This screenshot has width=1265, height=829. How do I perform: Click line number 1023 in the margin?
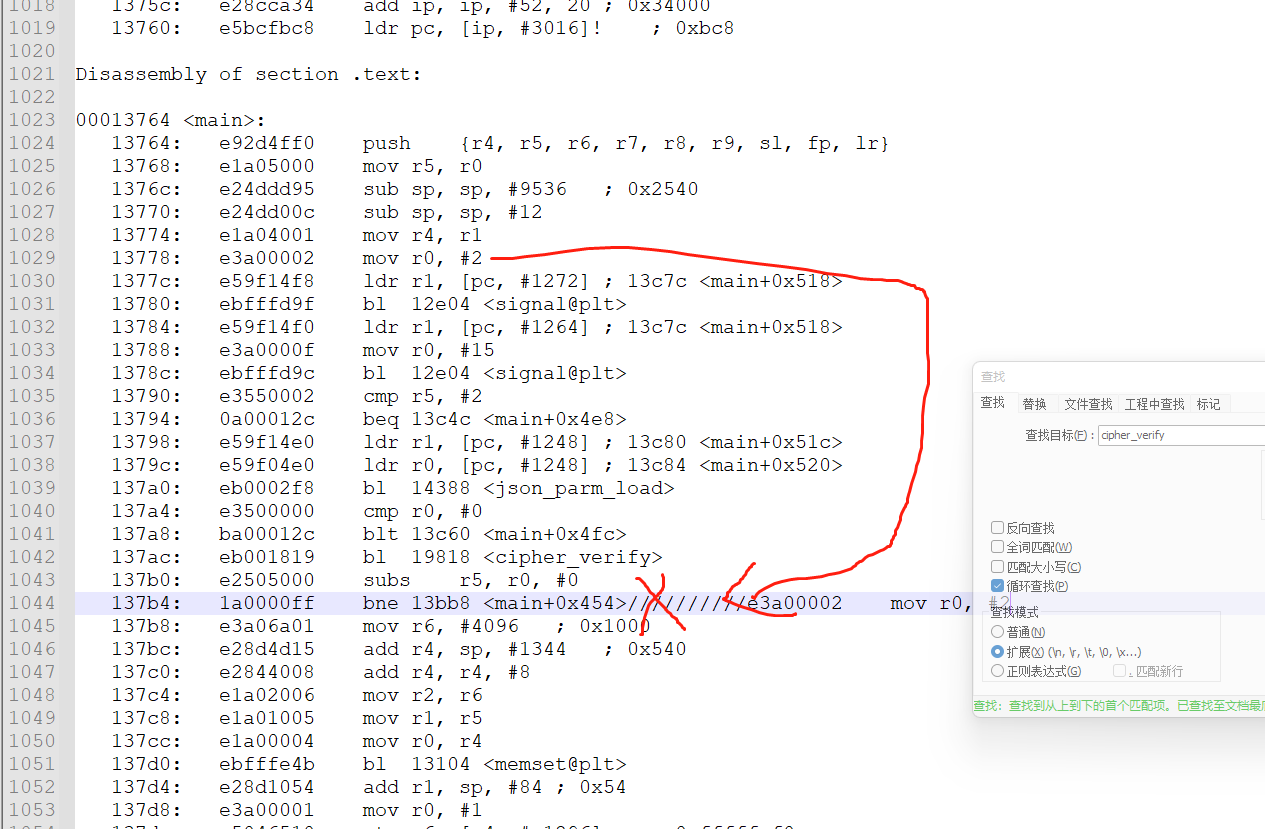32,120
